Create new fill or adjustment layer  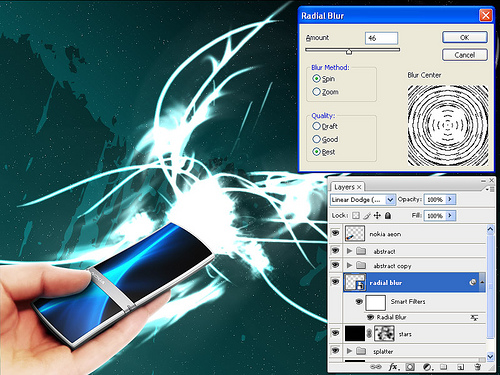[x=427, y=367]
